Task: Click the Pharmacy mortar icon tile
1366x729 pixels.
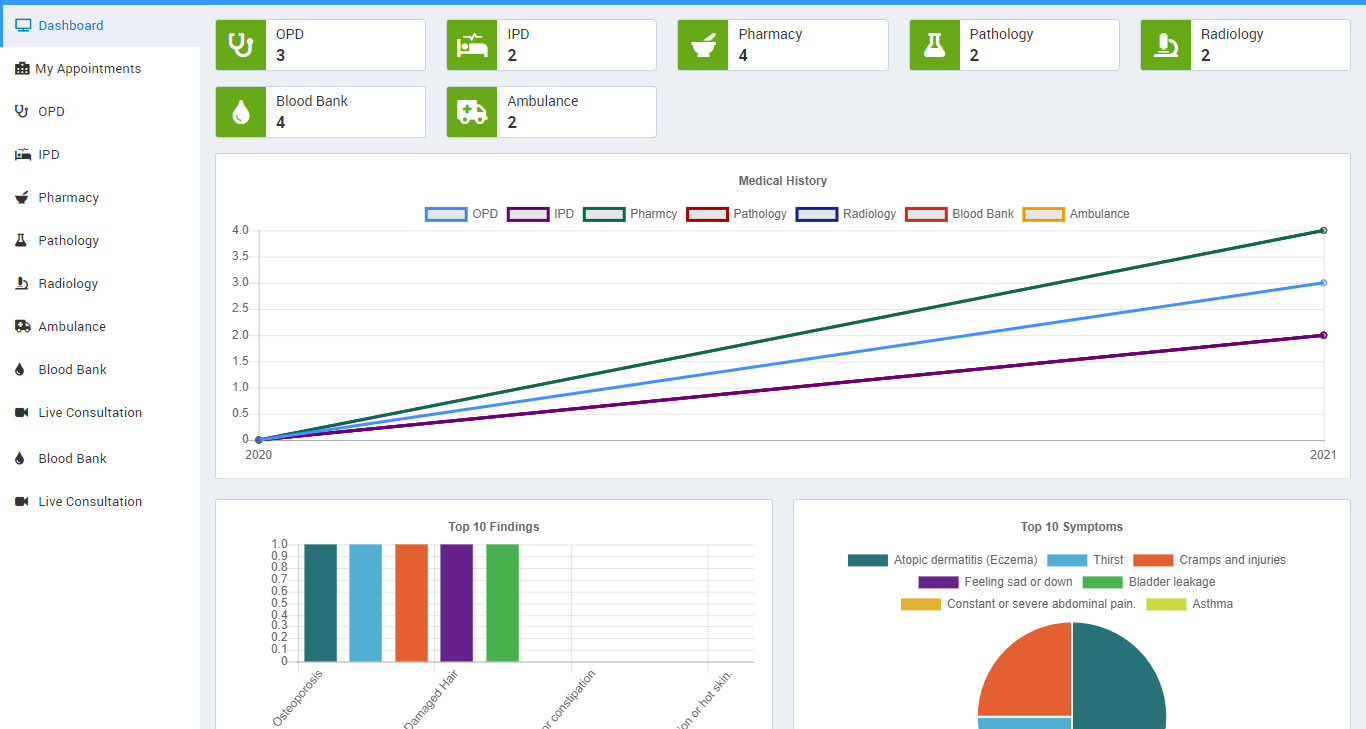Action: pyautogui.click(x=703, y=45)
